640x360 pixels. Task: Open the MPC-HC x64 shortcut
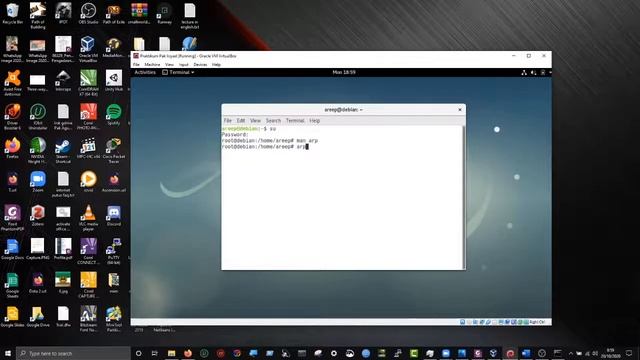(88, 148)
